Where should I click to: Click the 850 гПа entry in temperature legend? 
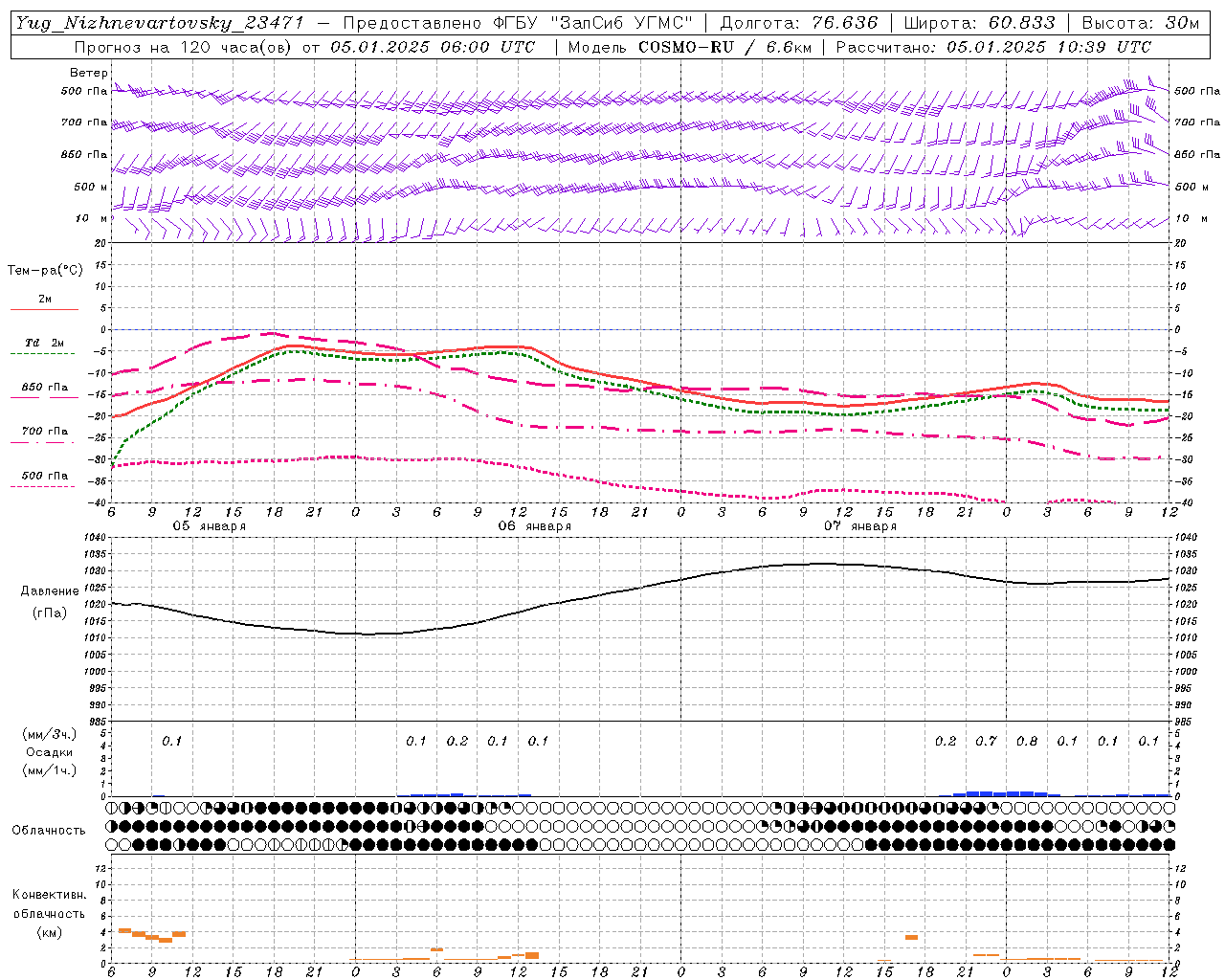click(x=45, y=388)
